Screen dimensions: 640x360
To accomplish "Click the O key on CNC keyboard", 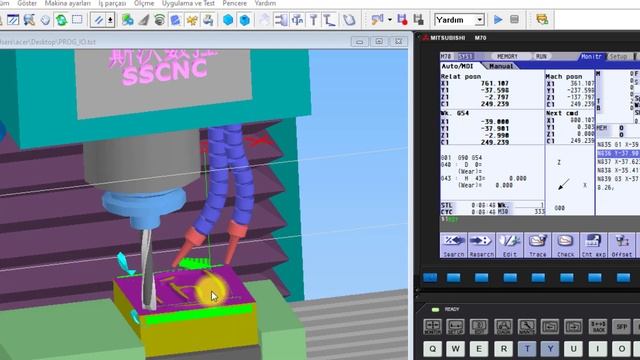I will pyautogui.click(x=621, y=349).
